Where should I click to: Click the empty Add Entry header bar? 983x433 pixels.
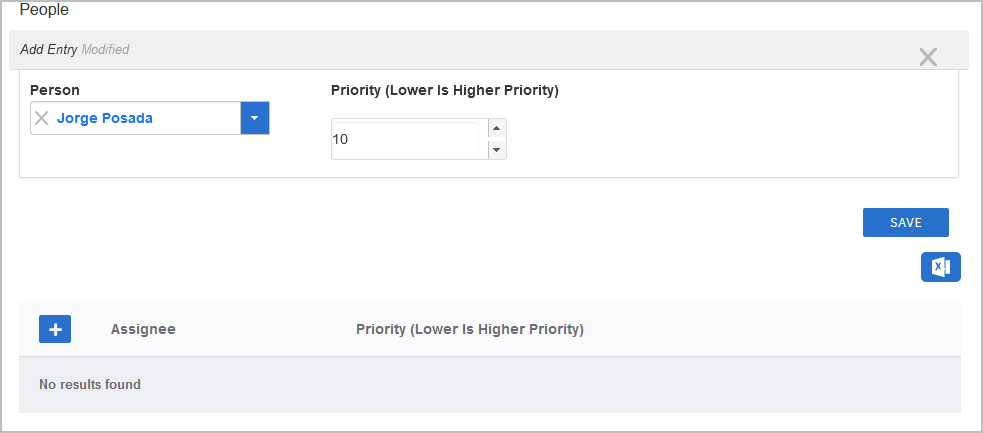coord(500,49)
